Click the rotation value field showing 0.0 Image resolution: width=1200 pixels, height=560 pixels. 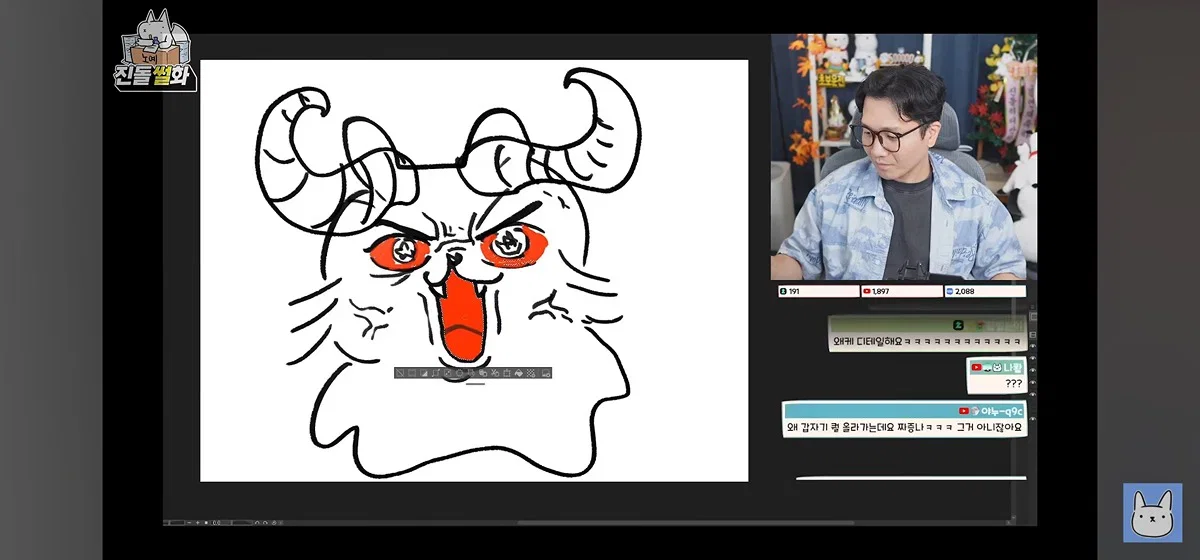221,522
